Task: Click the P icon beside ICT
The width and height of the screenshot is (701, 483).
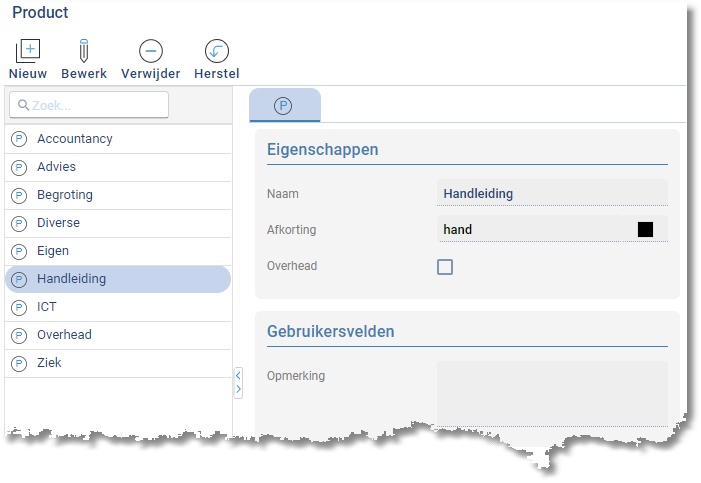Action: pos(19,308)
